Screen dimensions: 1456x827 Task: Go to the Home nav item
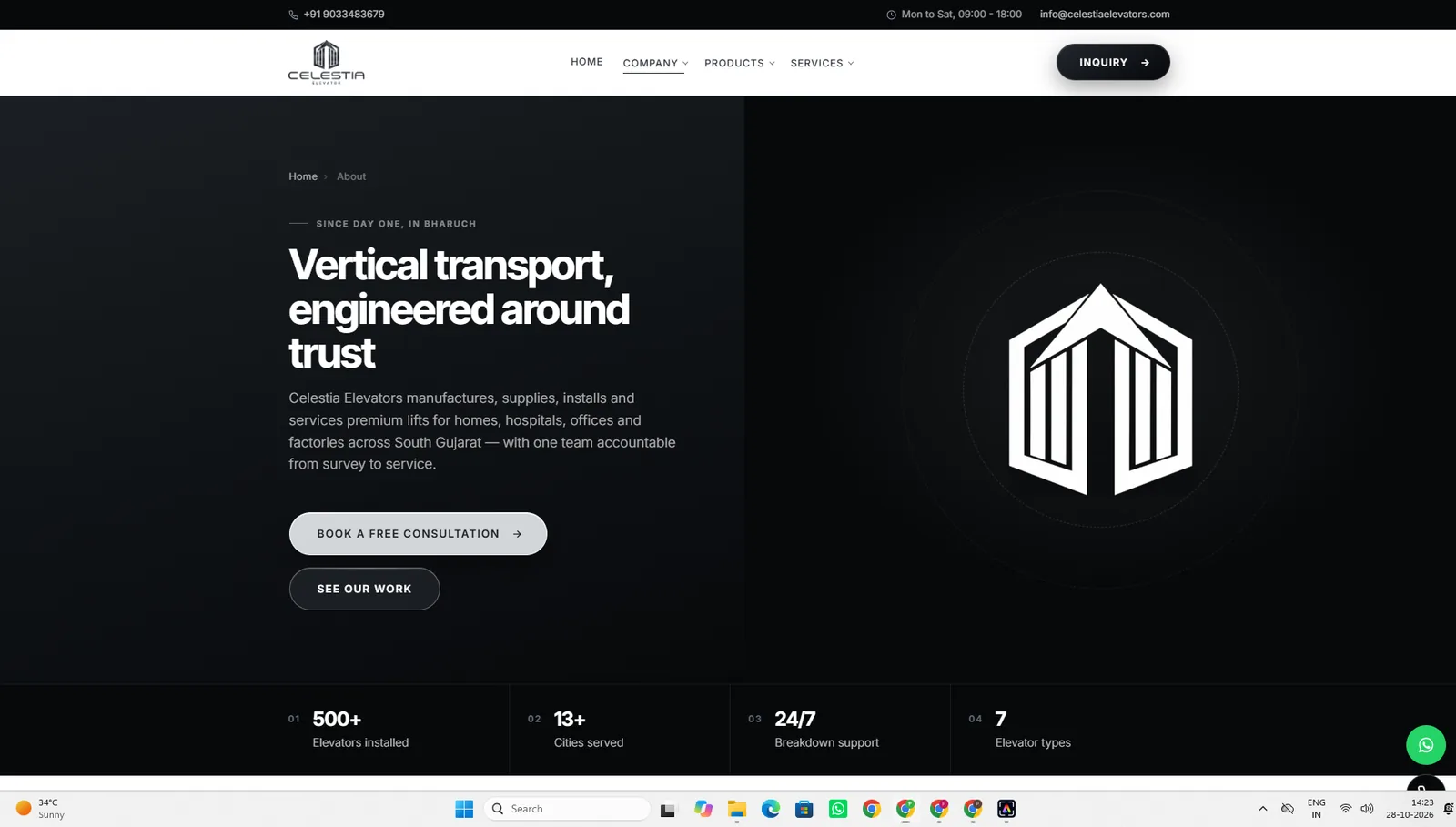click(586, 62)
